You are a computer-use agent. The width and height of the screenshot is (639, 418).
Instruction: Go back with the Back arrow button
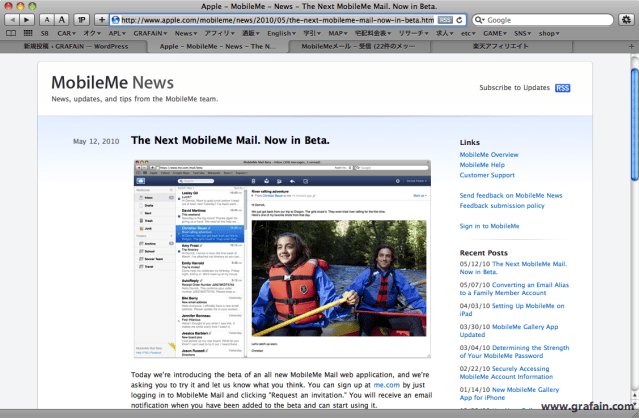12,20
